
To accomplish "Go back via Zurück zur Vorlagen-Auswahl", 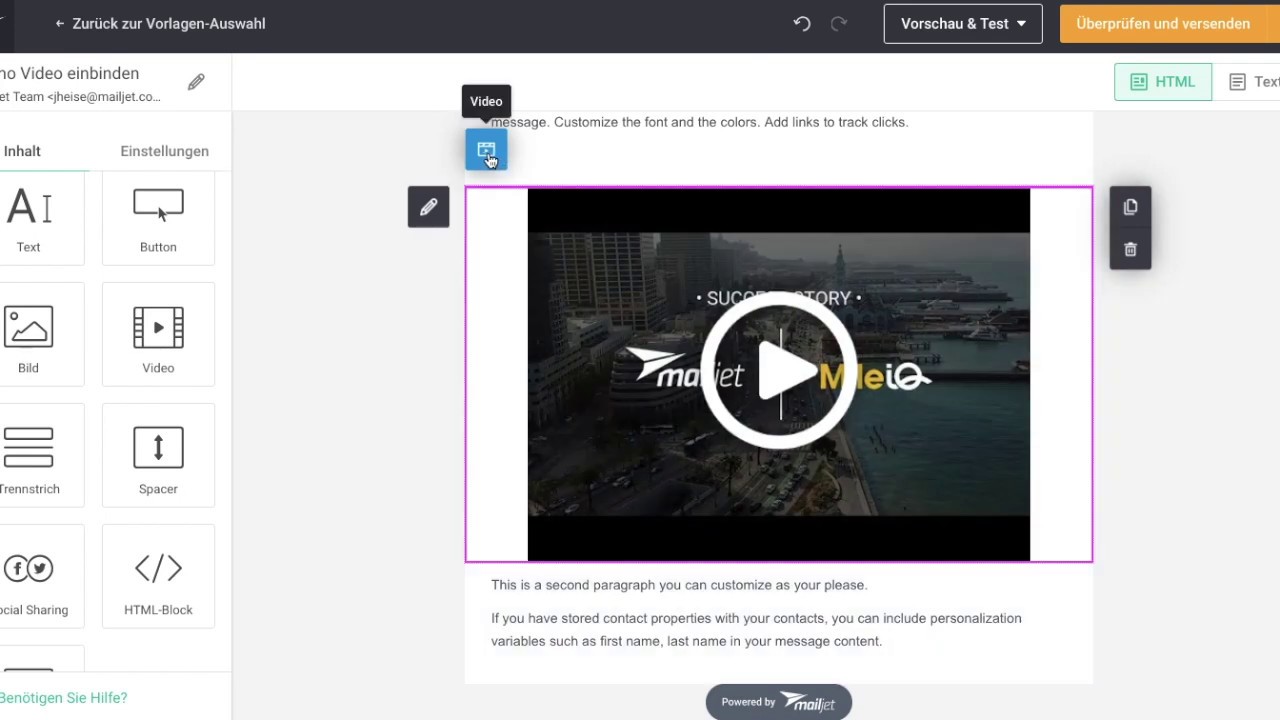I will 160,24.
